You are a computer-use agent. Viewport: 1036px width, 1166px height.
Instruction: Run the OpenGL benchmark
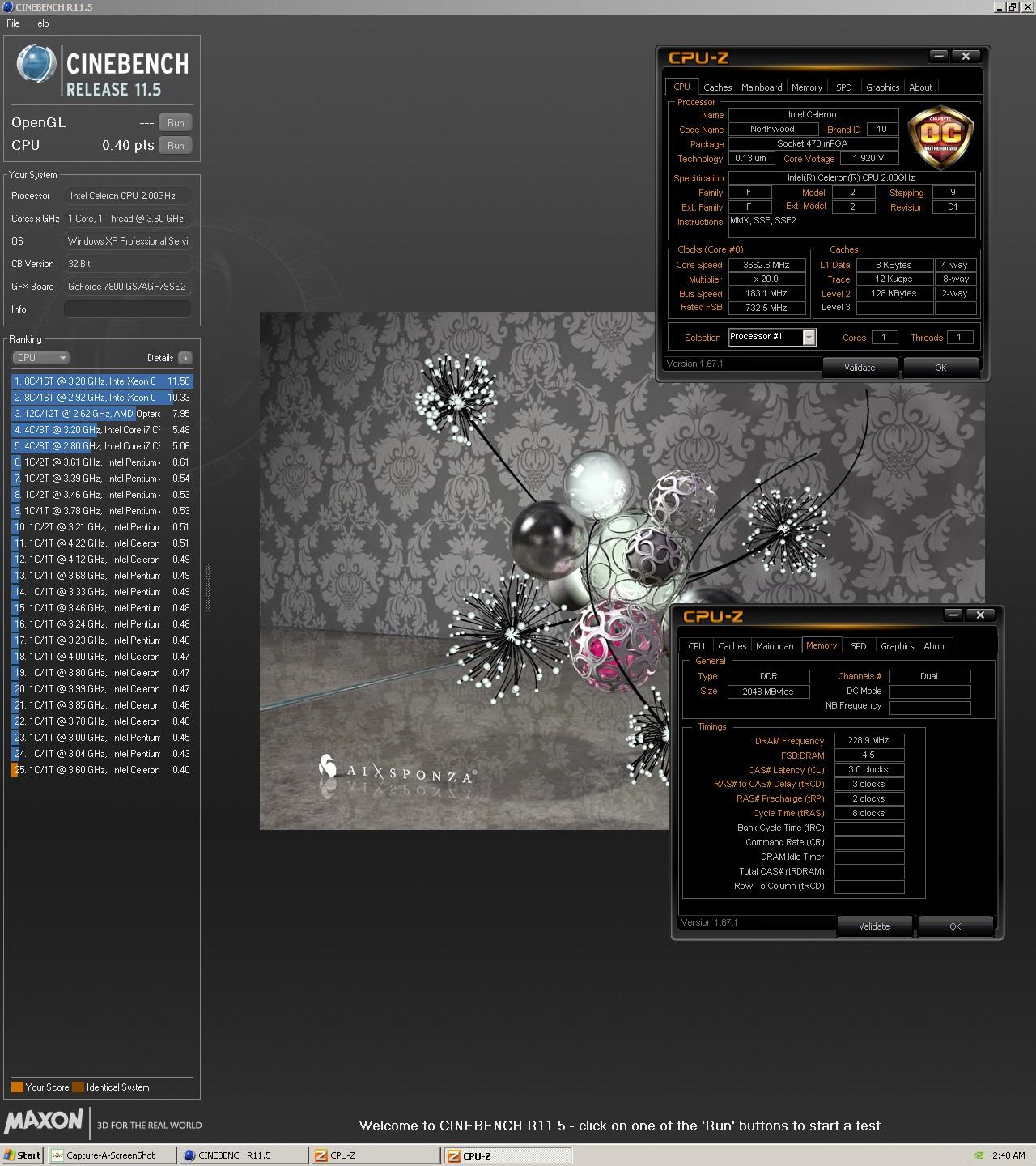(176, 122)
